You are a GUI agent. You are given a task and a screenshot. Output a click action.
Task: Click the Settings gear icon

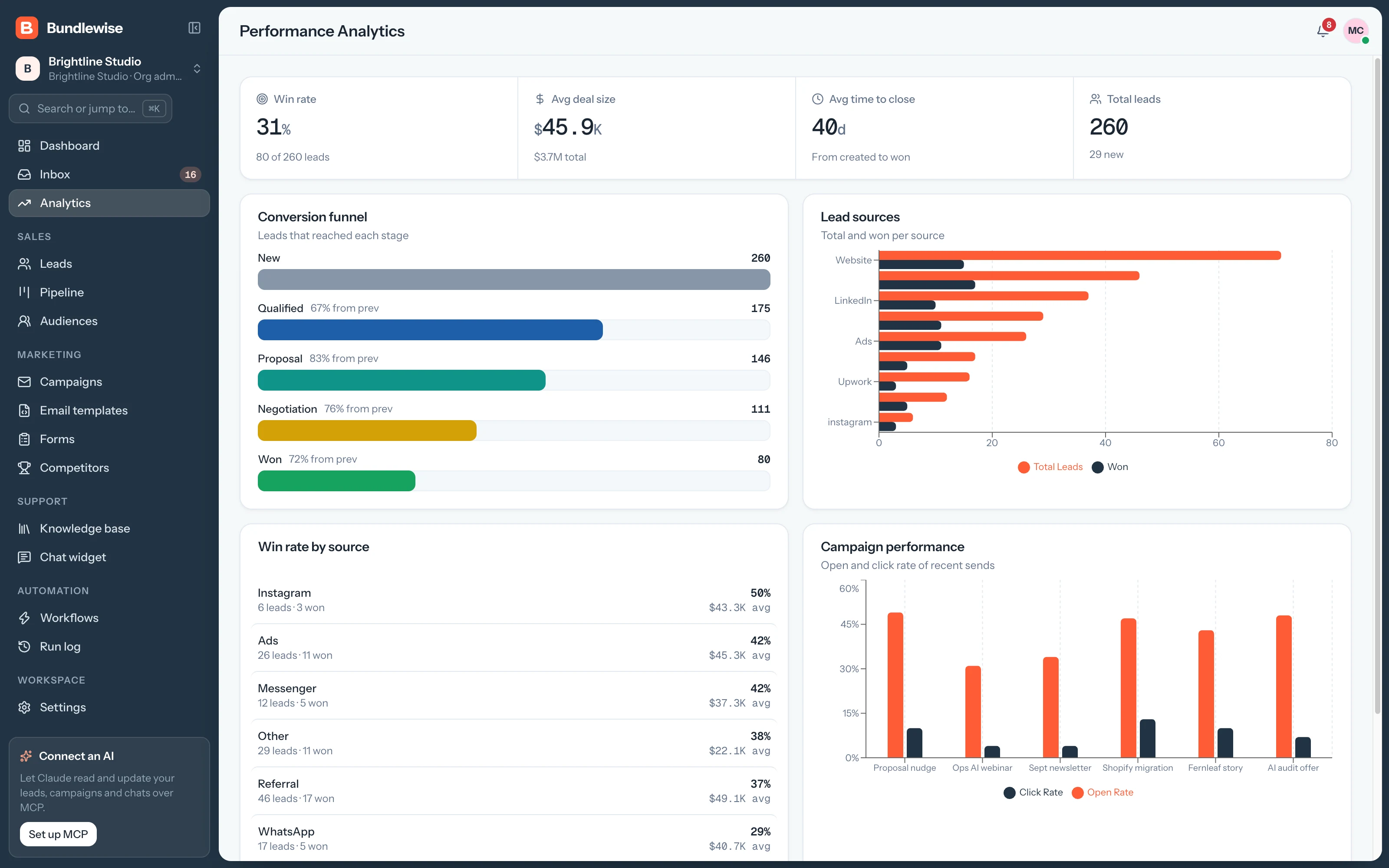tap(24, 707)
